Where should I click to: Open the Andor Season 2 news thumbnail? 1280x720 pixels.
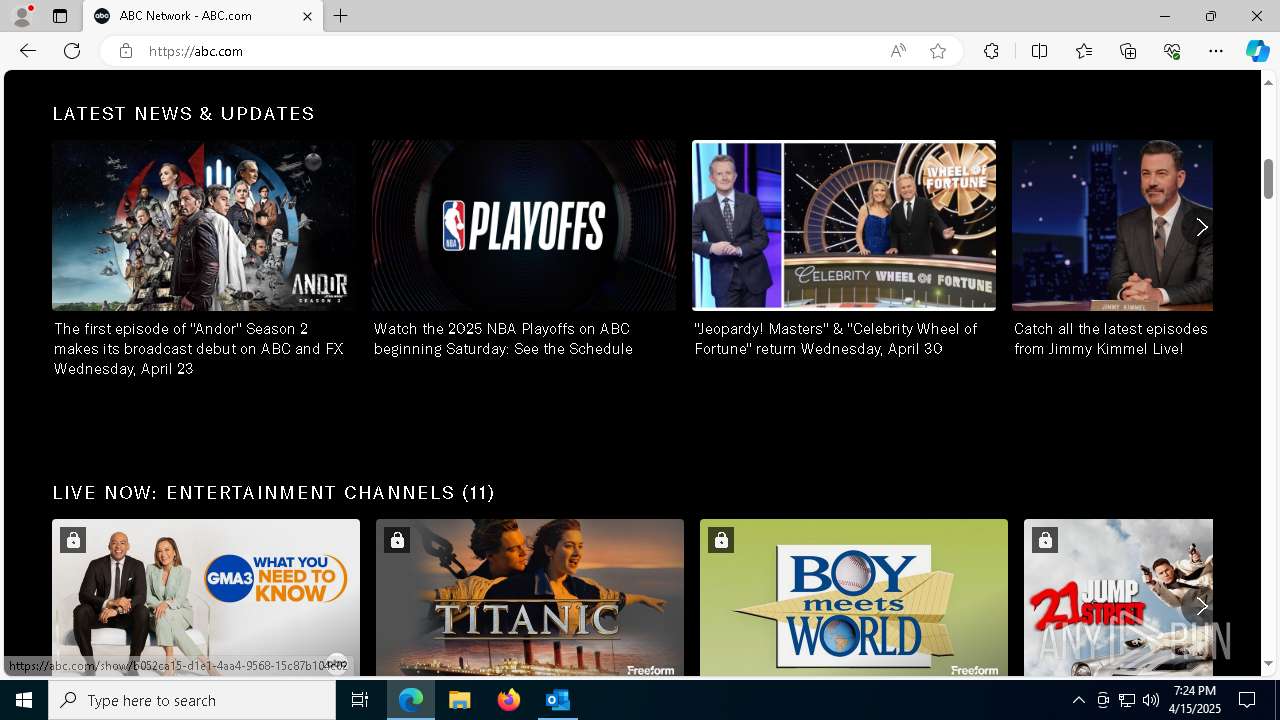tap(204, 225)
